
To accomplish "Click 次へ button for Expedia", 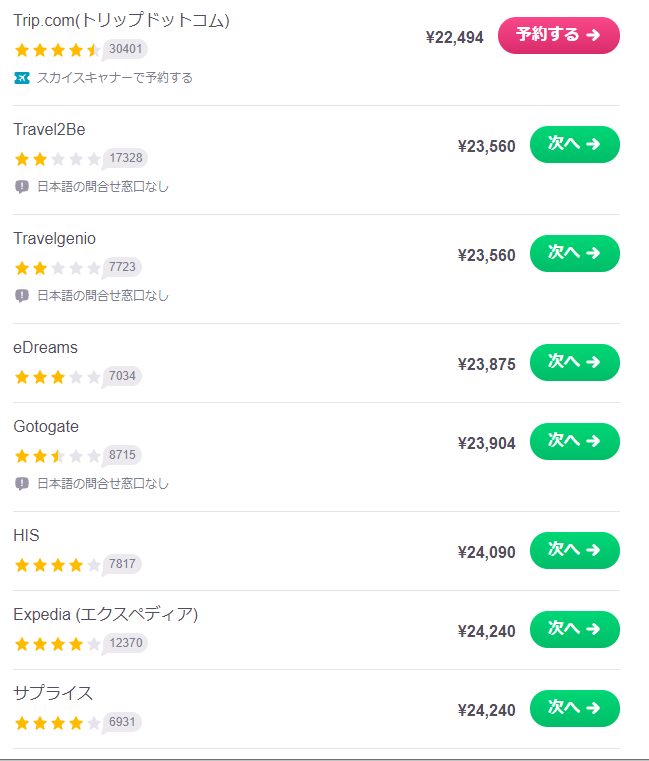I will pos(574,629).
